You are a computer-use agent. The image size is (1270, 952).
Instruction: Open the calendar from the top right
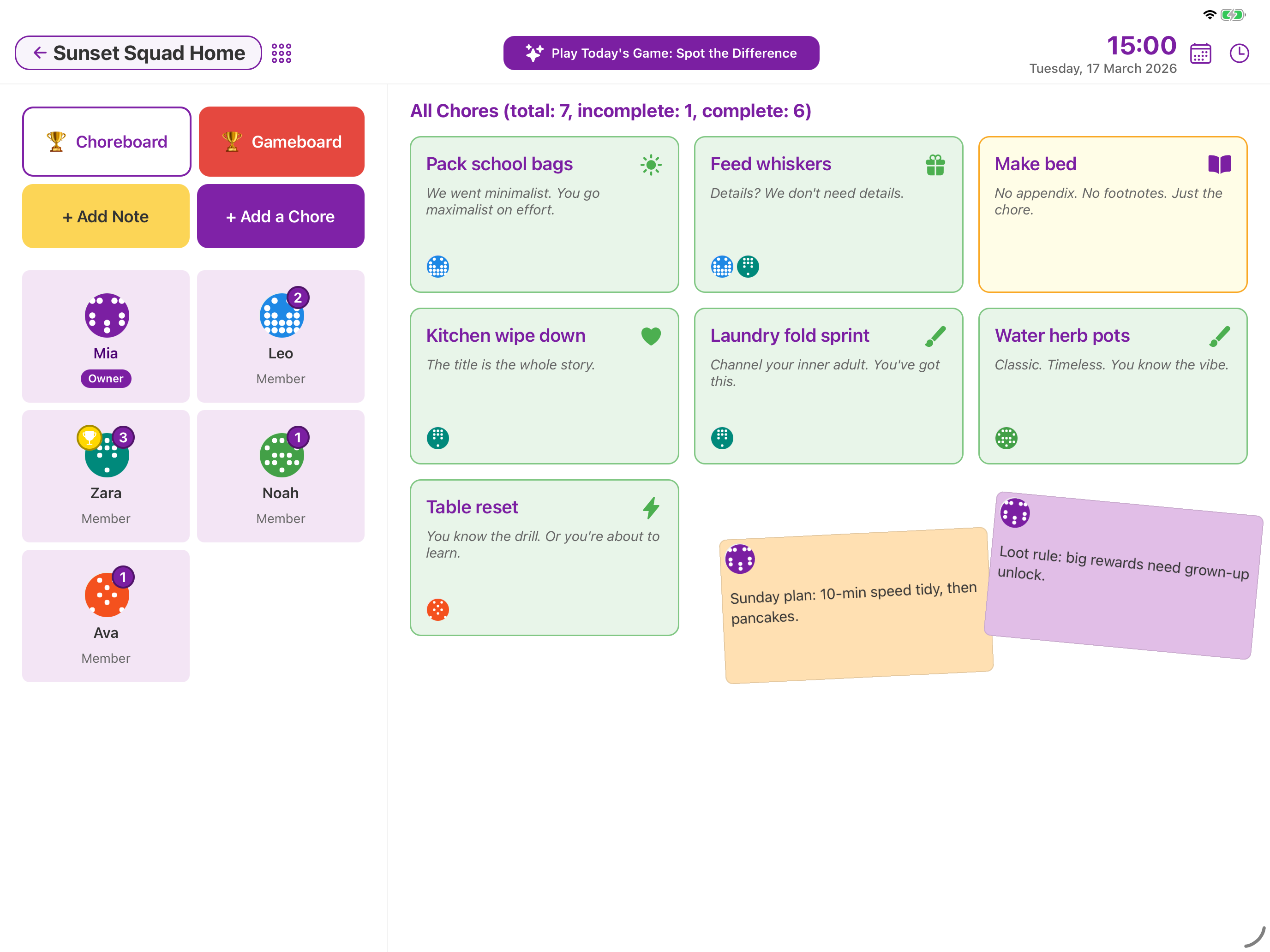click(x=1200, y=53)
